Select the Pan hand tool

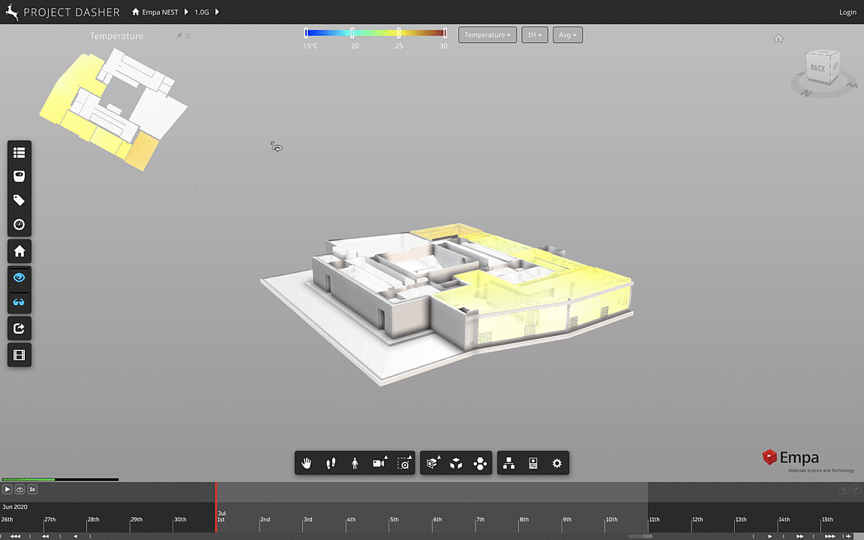(x=307, y=463)
